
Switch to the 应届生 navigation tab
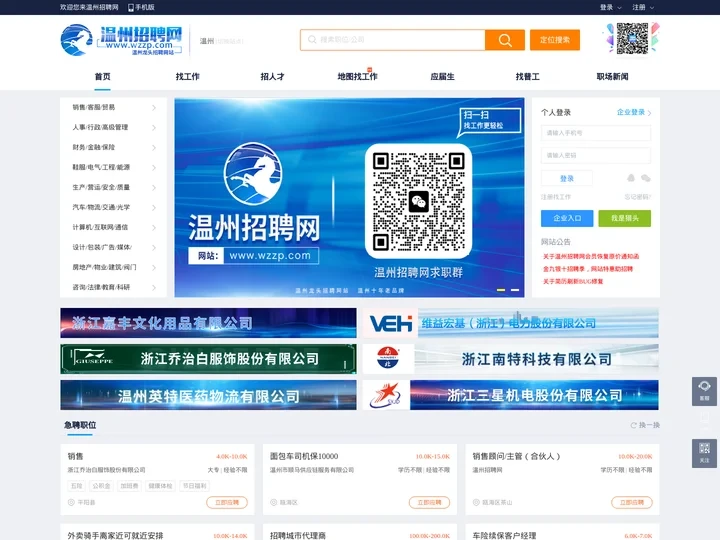click(x=442, y=77)
